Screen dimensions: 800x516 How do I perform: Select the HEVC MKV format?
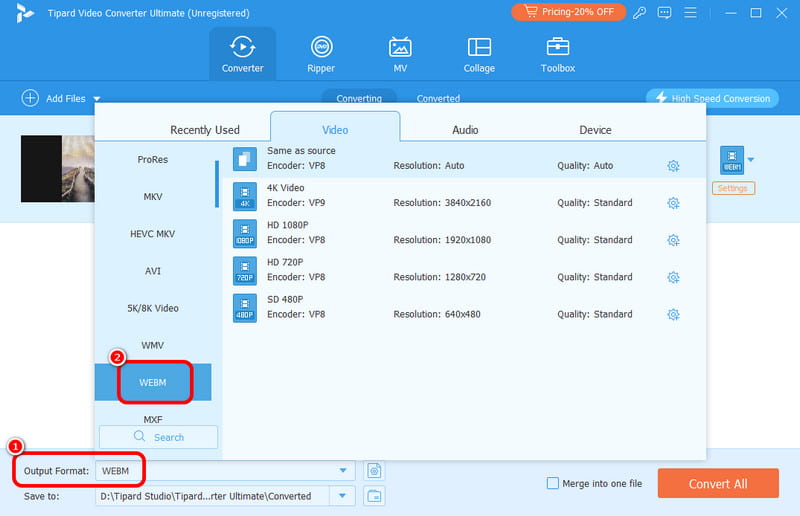(x=153, y=234)
